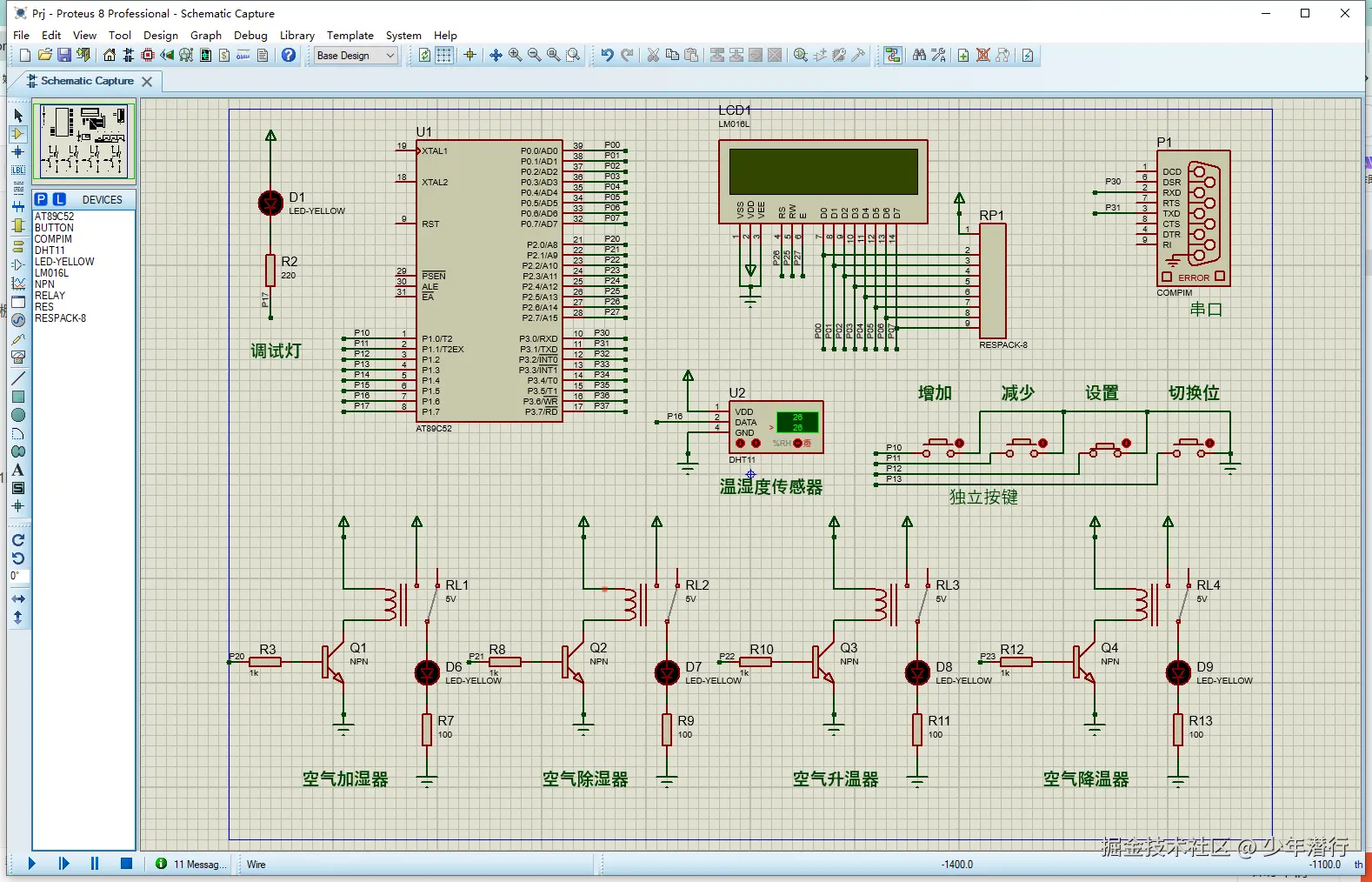The width and height of the screenshot is (1372, 882).
Task: Click the Zoom In magnifier icon
Action: 516,56
